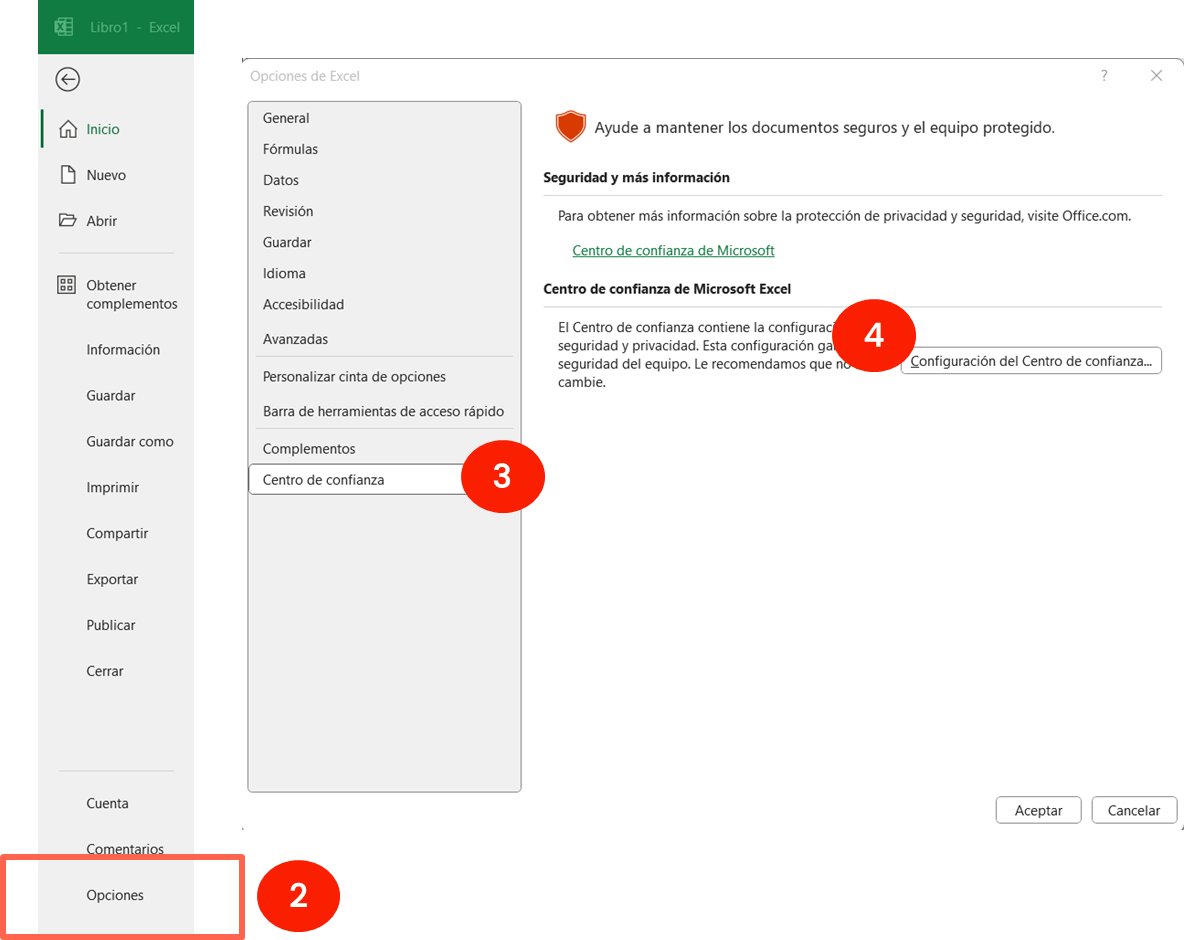Open the Centro de confianza de Microsoft link
This screenshot has height=940, width=1184.
[x=673, y=251]
